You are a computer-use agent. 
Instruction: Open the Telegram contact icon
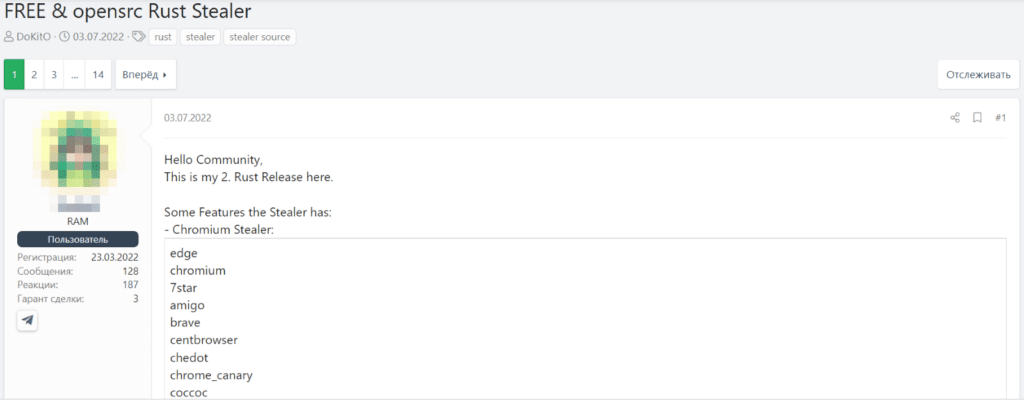coord(27,320)
